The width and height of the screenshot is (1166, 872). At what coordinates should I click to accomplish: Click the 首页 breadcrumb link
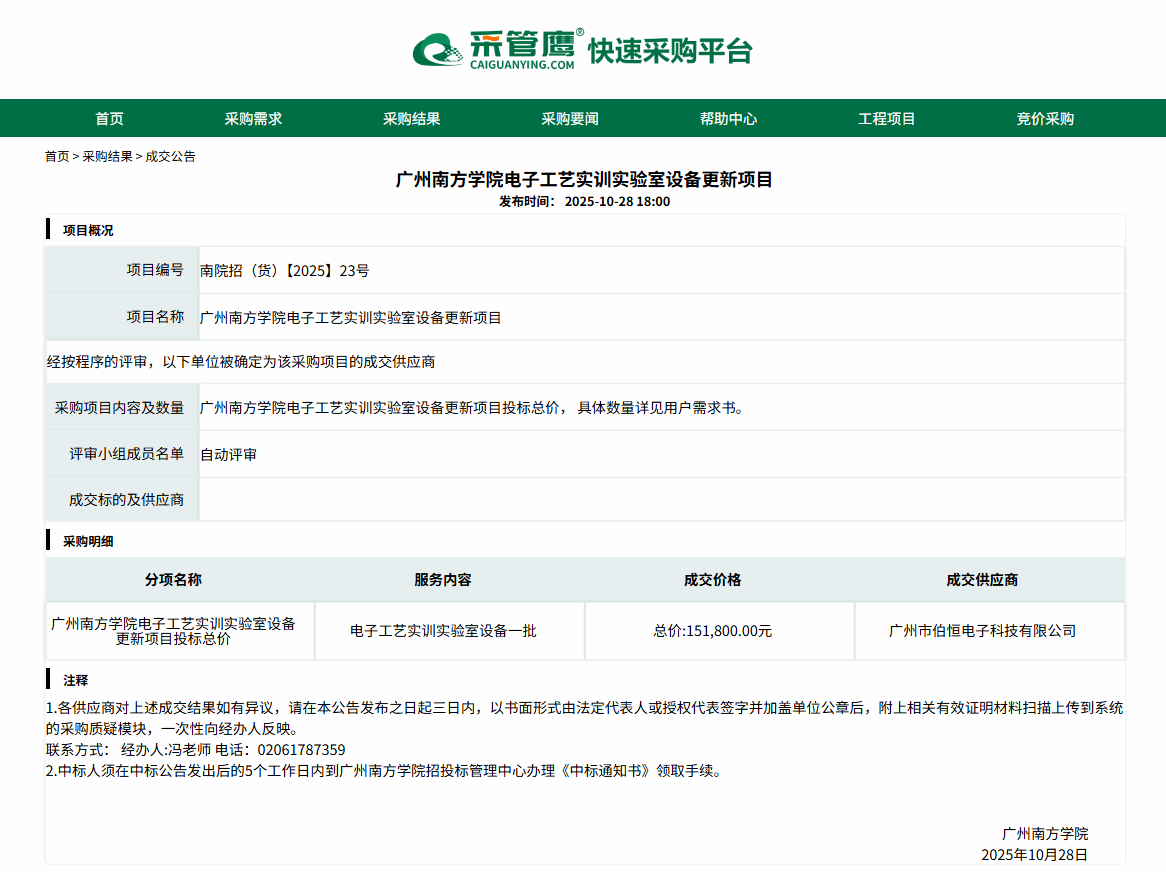57,157
